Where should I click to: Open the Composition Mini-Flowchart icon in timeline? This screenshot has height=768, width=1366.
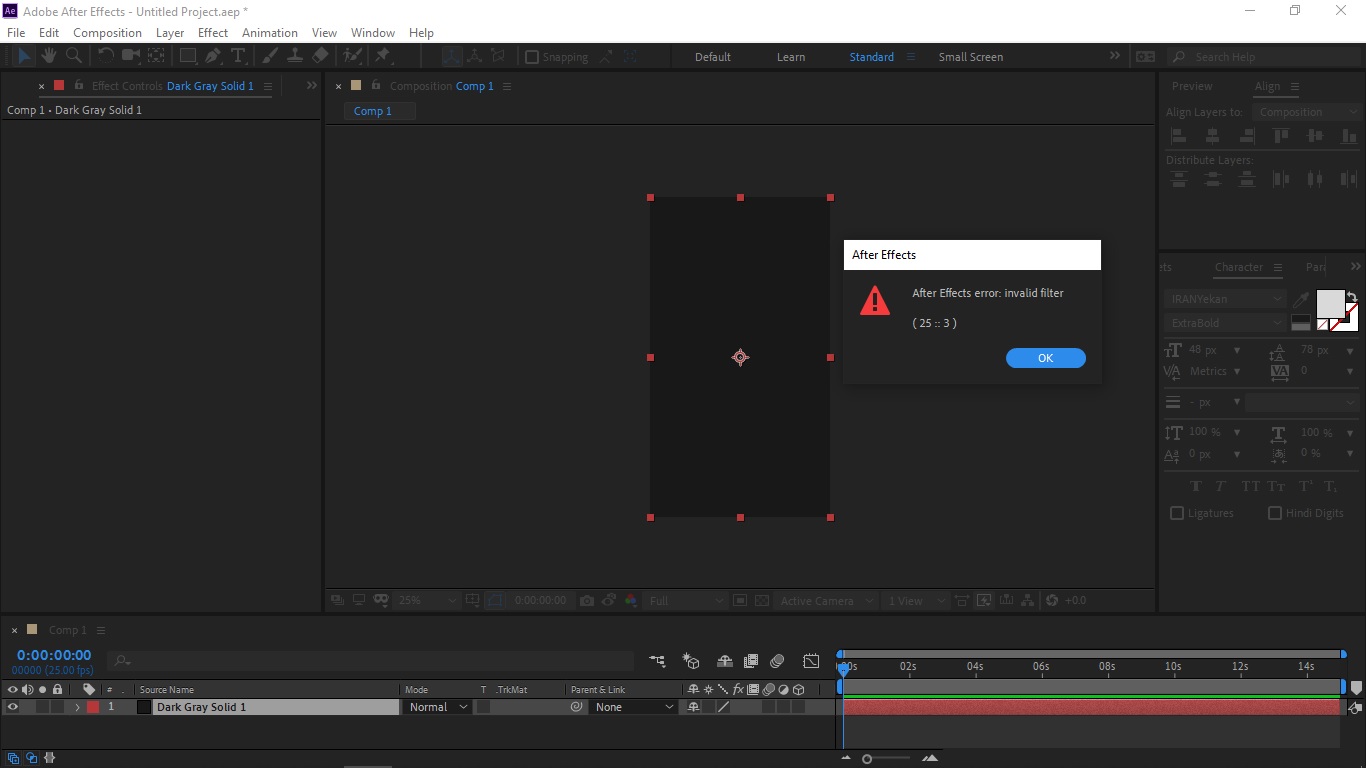point(657,661)
